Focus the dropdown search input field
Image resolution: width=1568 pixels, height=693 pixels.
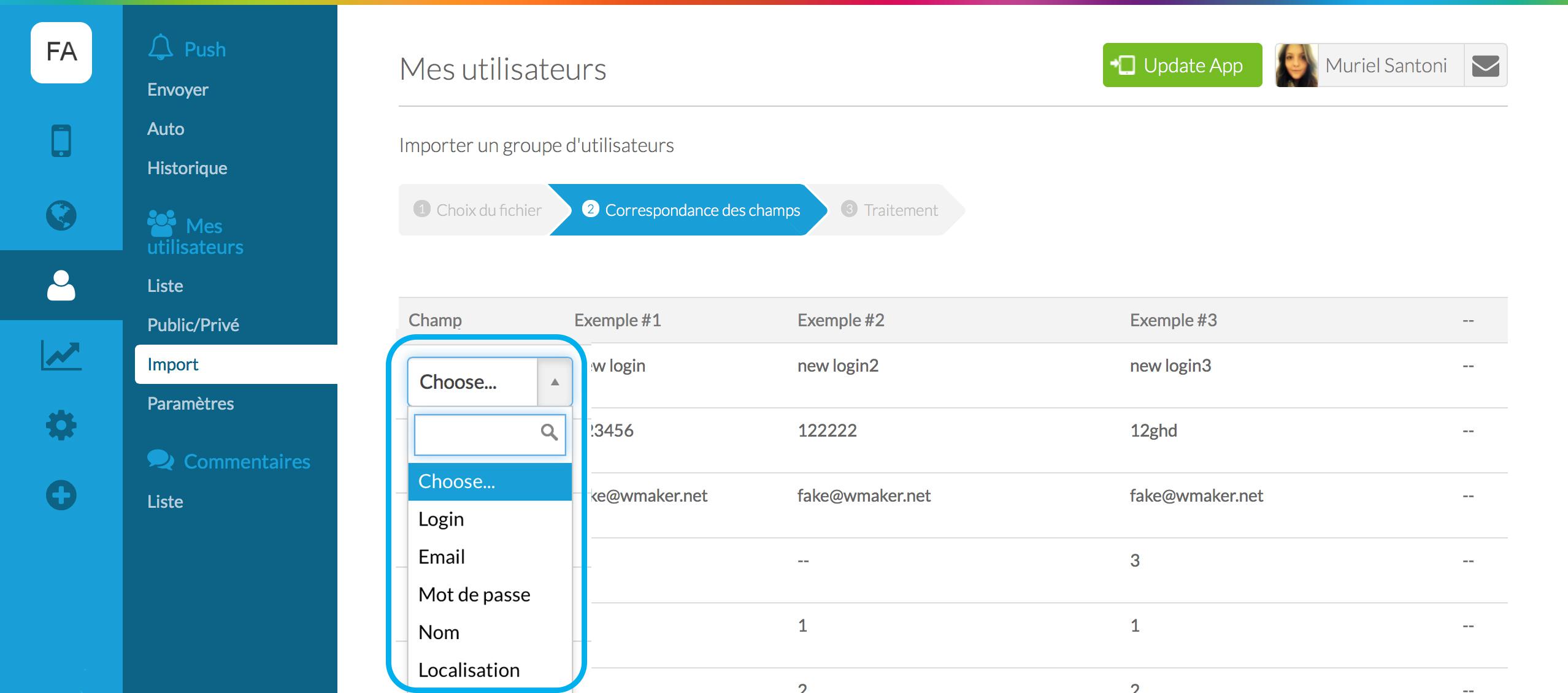[475, 435]
